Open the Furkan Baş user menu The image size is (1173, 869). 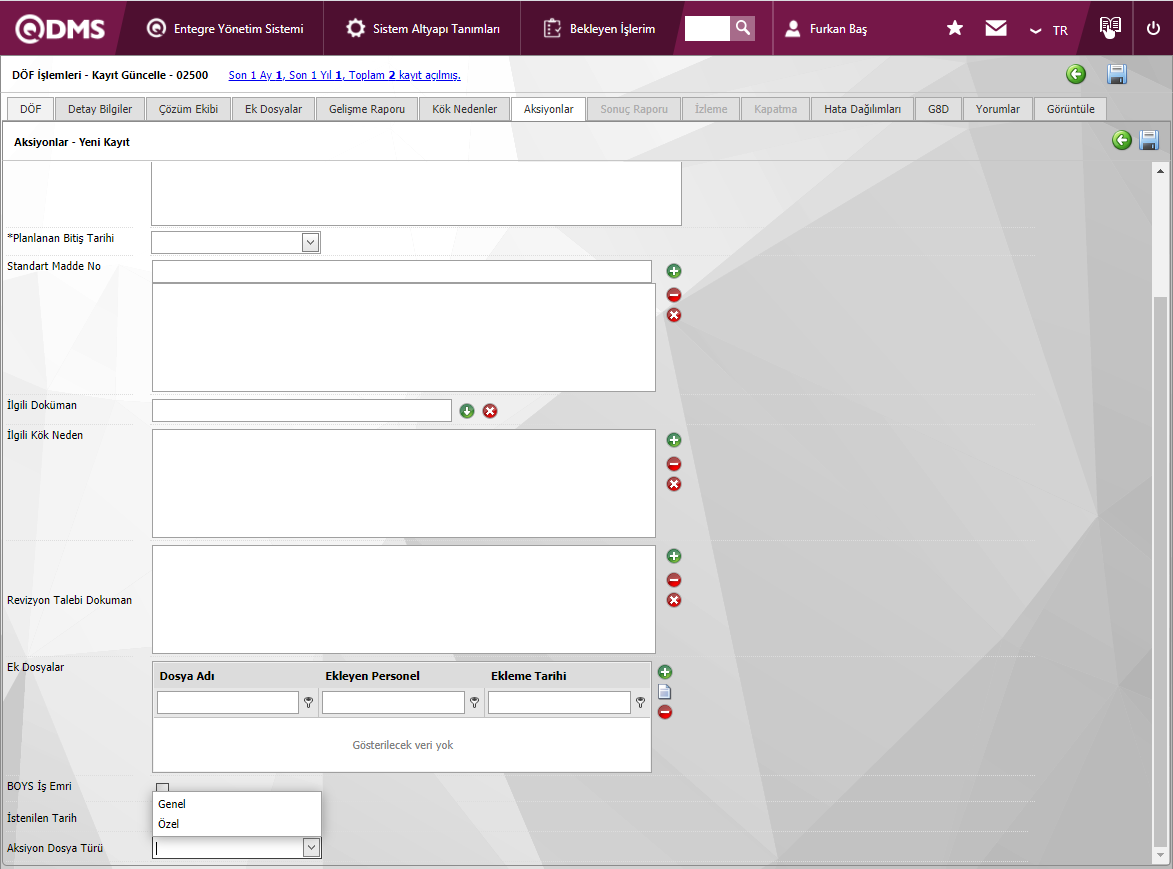[826, 28]
